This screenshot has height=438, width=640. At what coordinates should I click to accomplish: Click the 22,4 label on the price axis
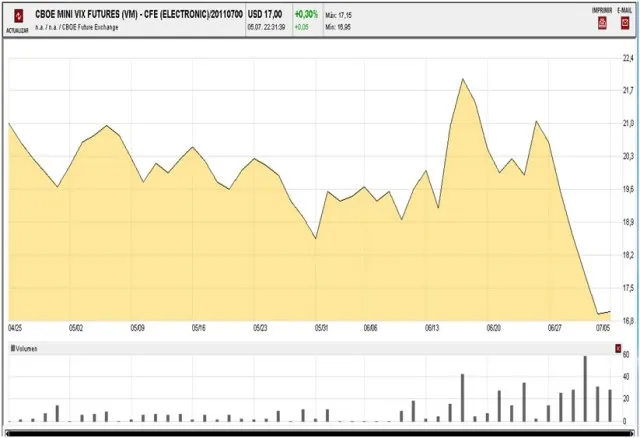point(628,58)
